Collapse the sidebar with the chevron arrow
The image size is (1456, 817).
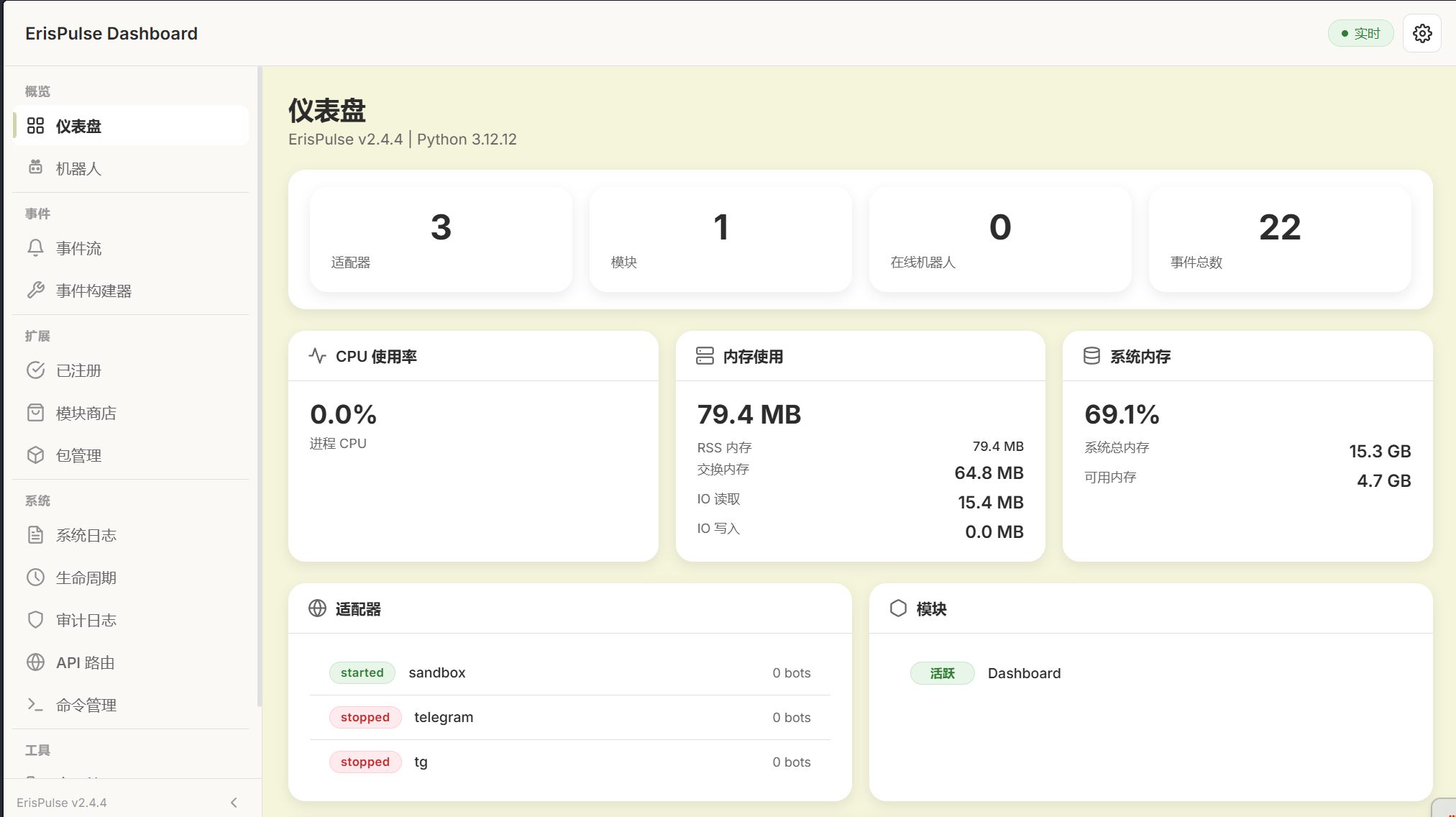coord(234,803)
